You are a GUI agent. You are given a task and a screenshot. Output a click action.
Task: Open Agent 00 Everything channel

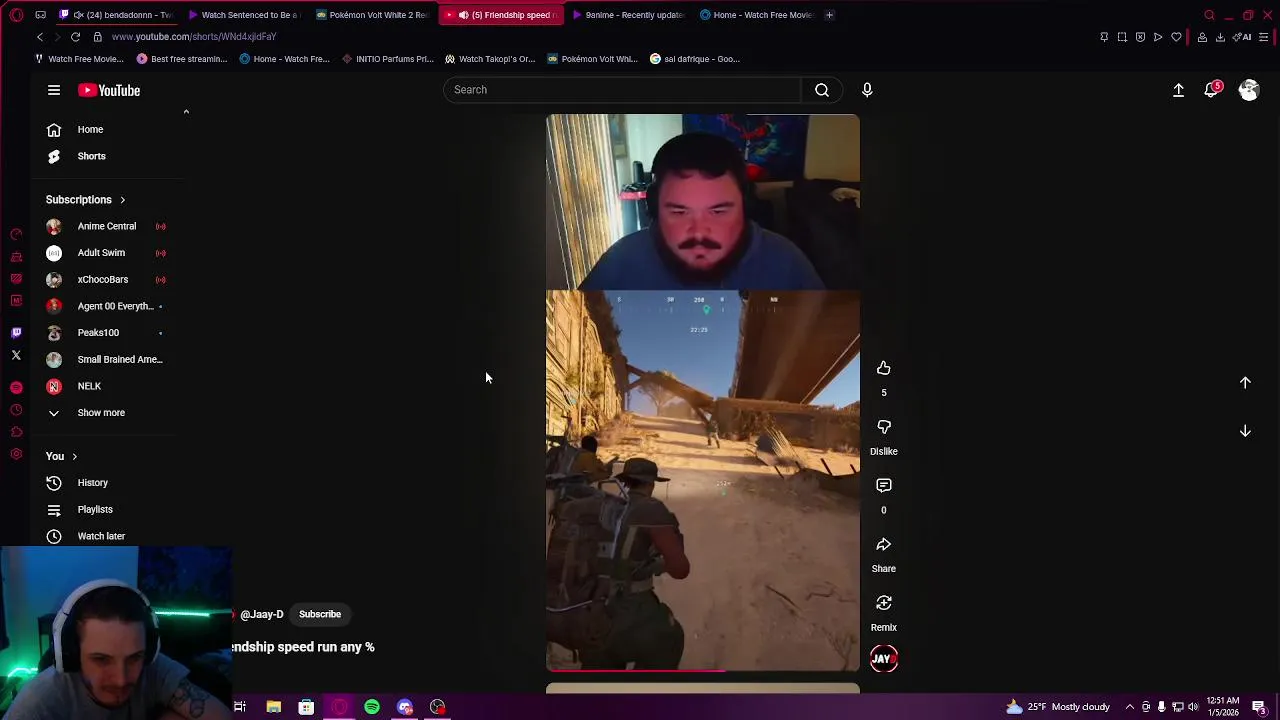115,306
